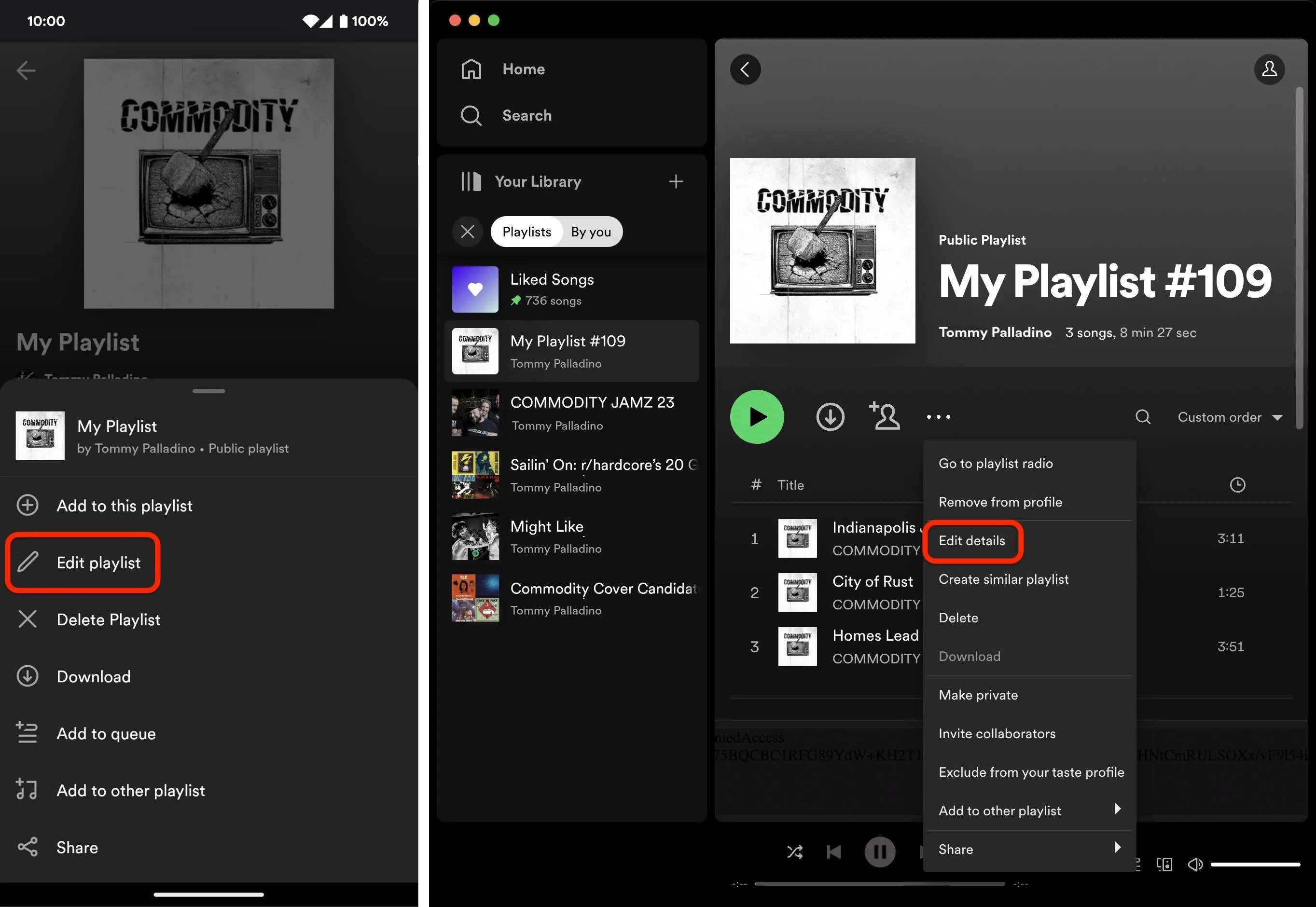Tap Share in mobile bottom sheet
This screenshot has width=1316, height=907.
57,847
